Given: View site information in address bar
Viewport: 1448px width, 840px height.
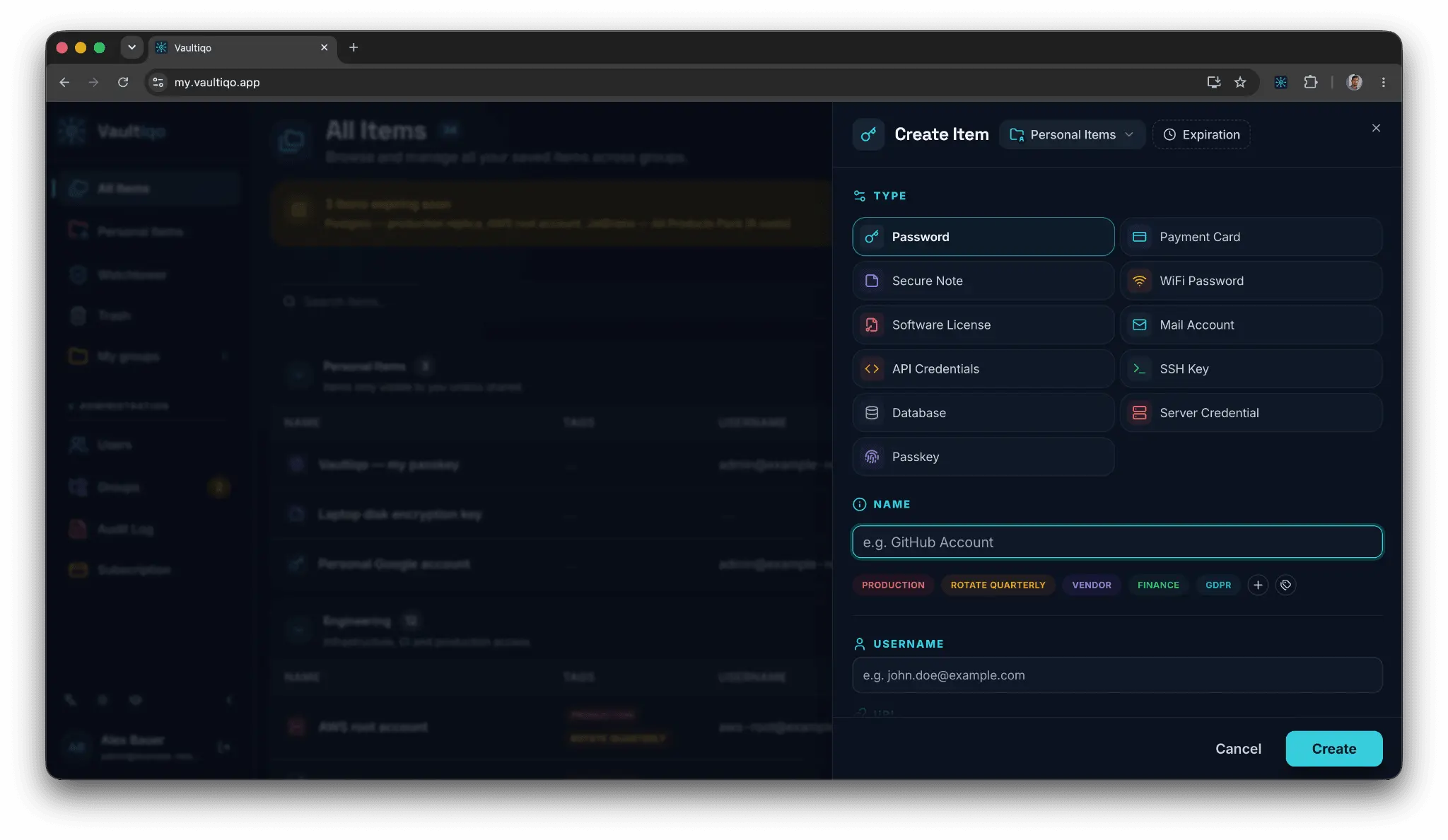Looking at the screenshot, I should (158, 82).
